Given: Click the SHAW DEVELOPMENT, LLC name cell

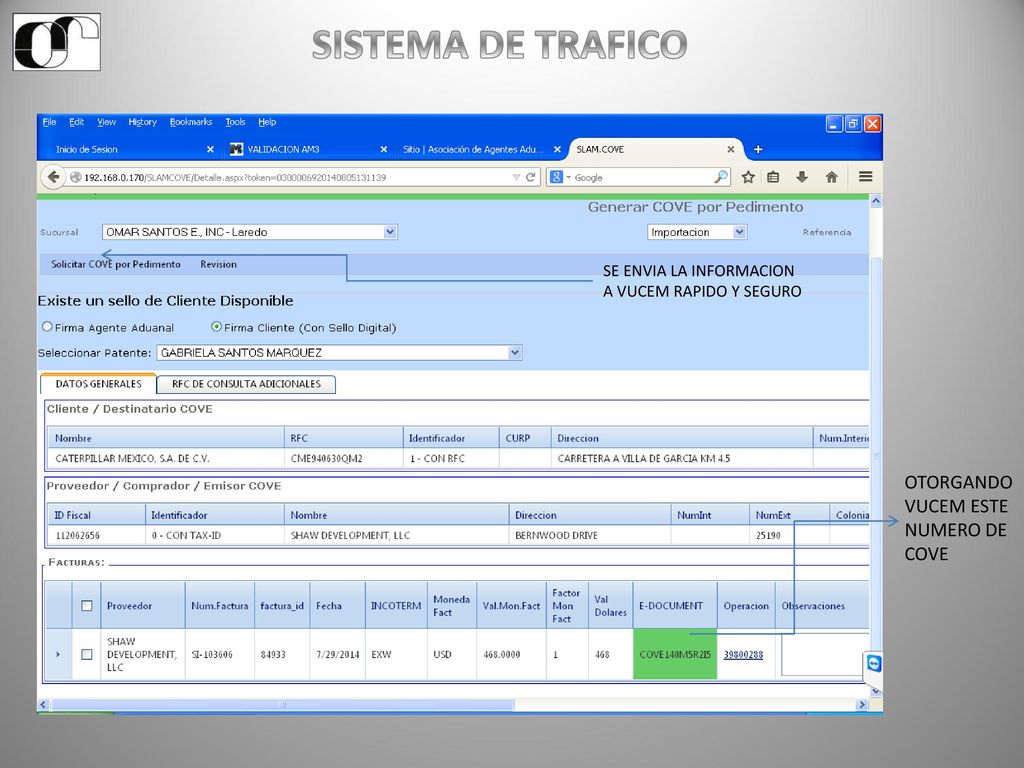Looking at the screenshot, I should (x=396, y=536).
